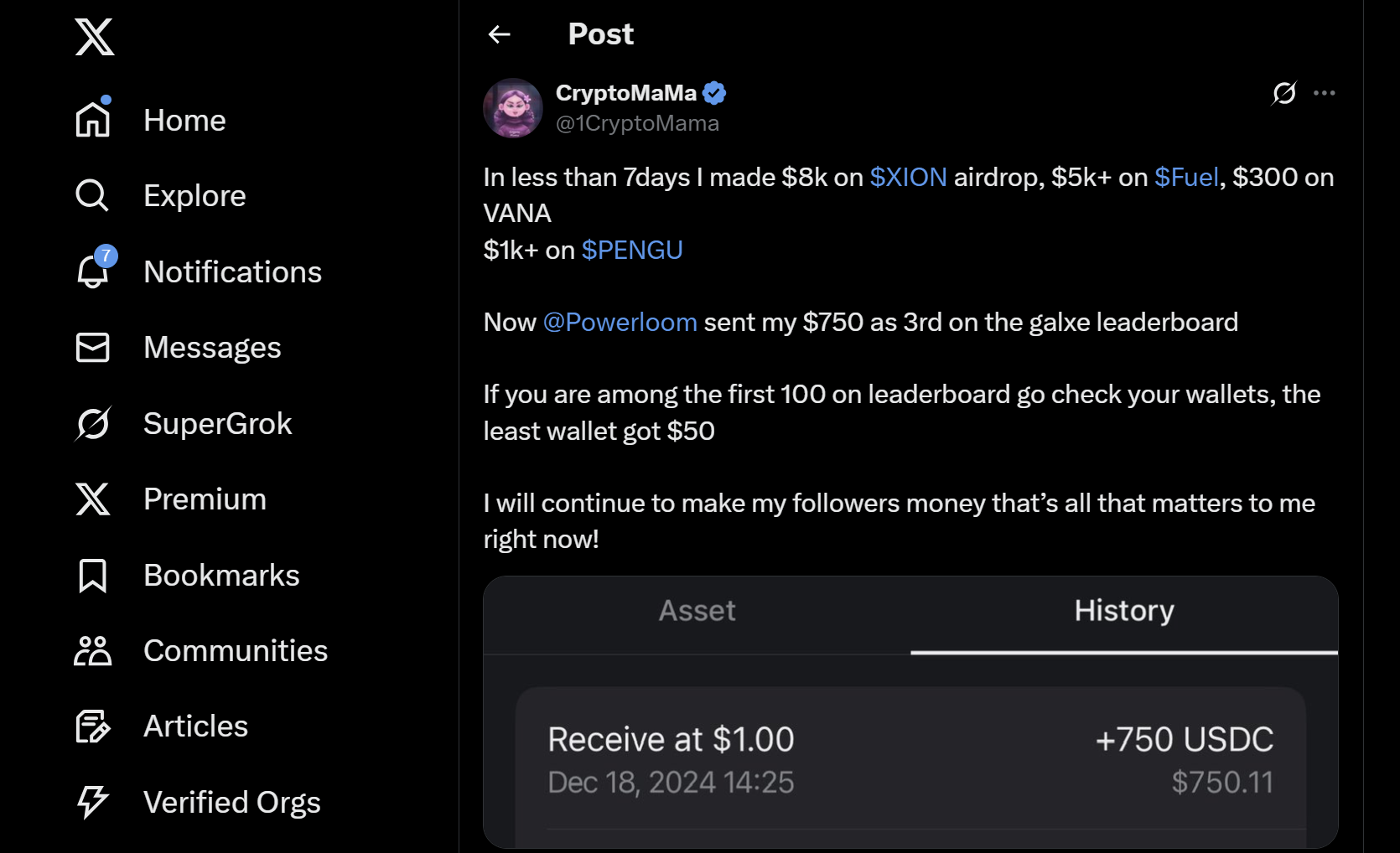Click the Explore magnifier icon
Image resolution: width=1400 pixels, height=853 pixels.
(92, 195)
